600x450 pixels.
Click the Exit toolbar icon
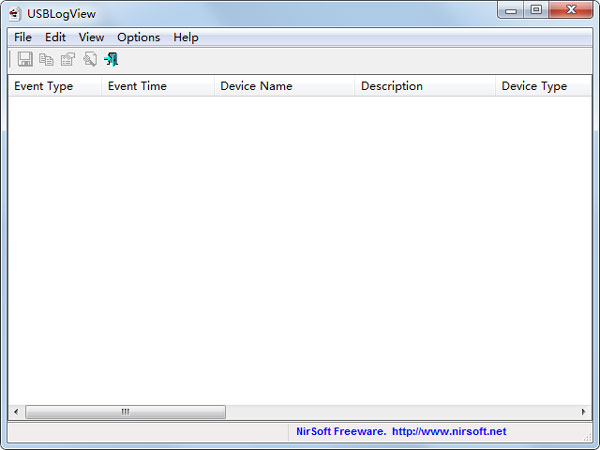click(111, 60)
